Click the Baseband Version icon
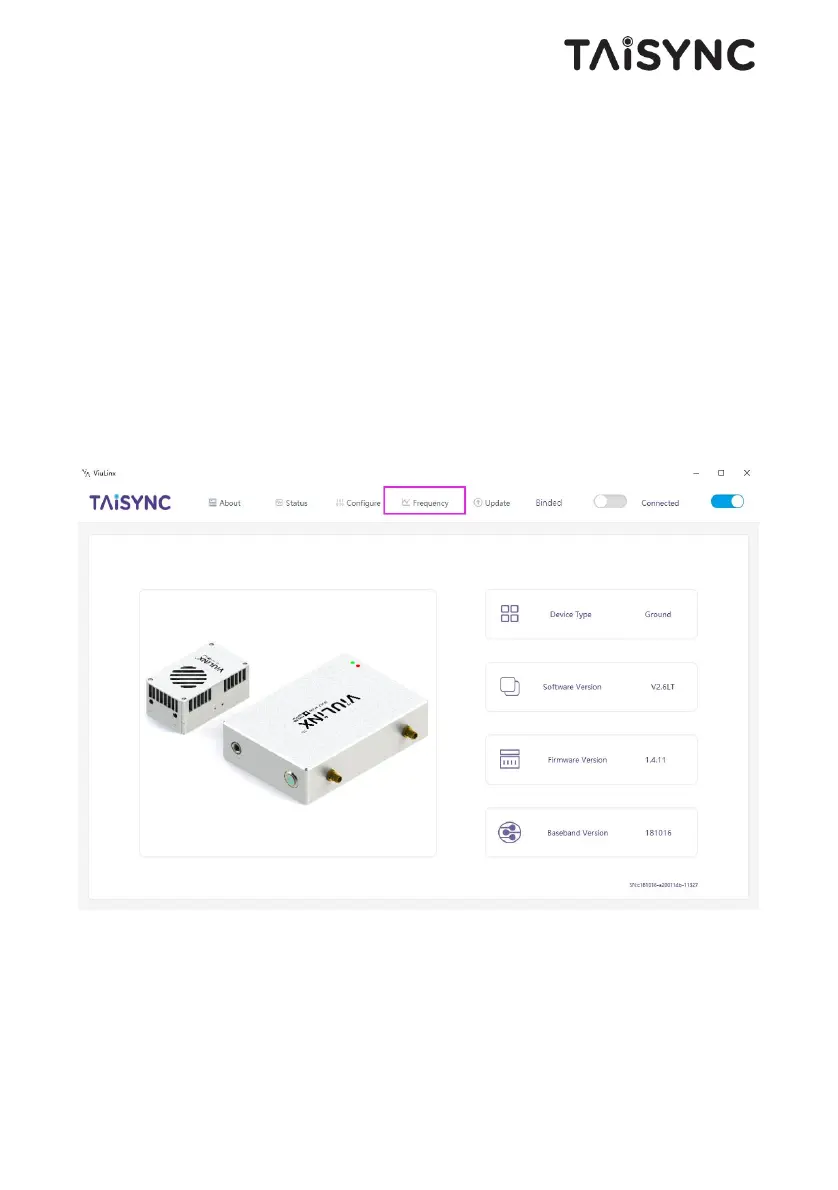The width and height of the screenshot is (838, 1190). [x=510, y=833]
